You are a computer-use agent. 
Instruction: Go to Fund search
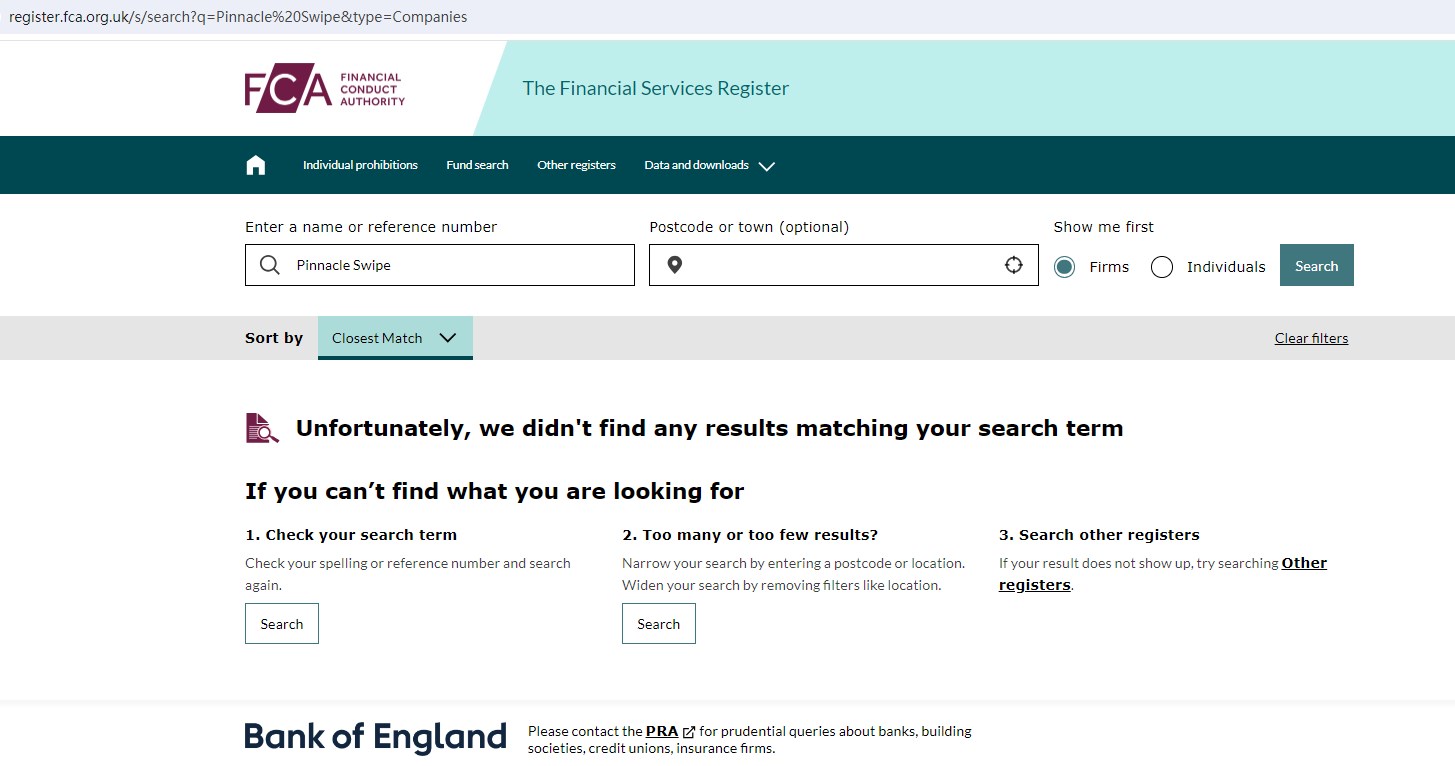pyautogui.click(x=477, y=165)
